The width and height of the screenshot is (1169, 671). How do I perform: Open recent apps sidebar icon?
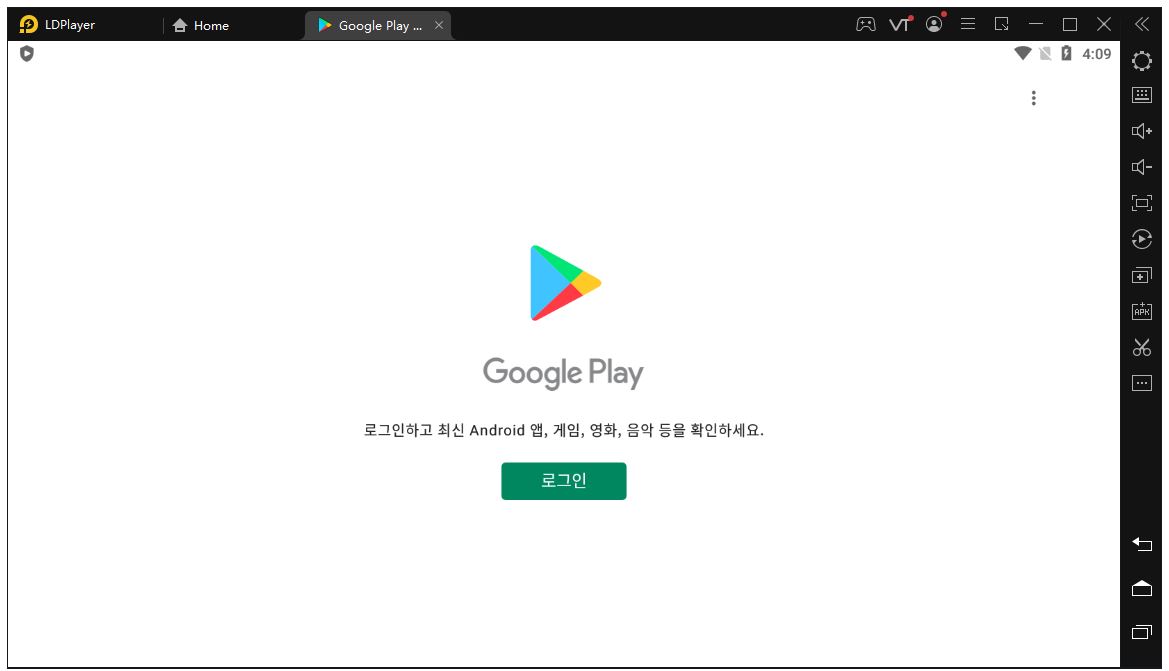point(1141,632)
